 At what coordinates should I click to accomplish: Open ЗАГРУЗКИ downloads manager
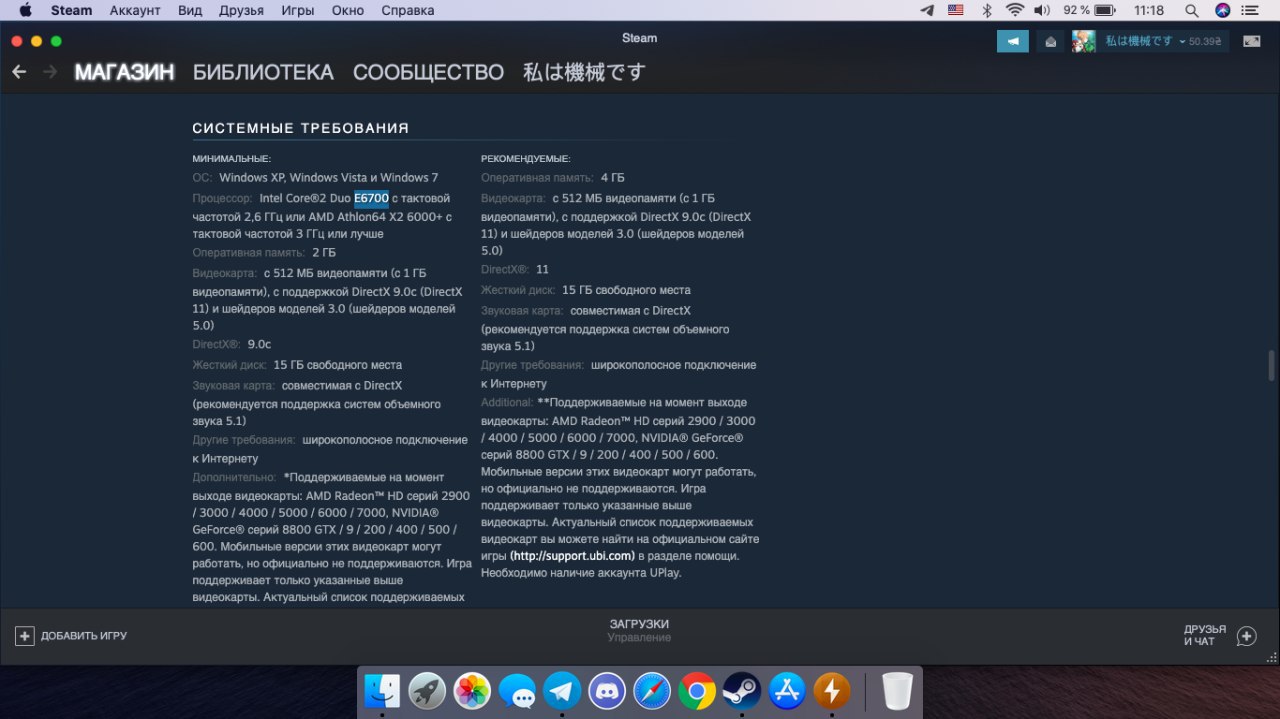coord(639,624)
